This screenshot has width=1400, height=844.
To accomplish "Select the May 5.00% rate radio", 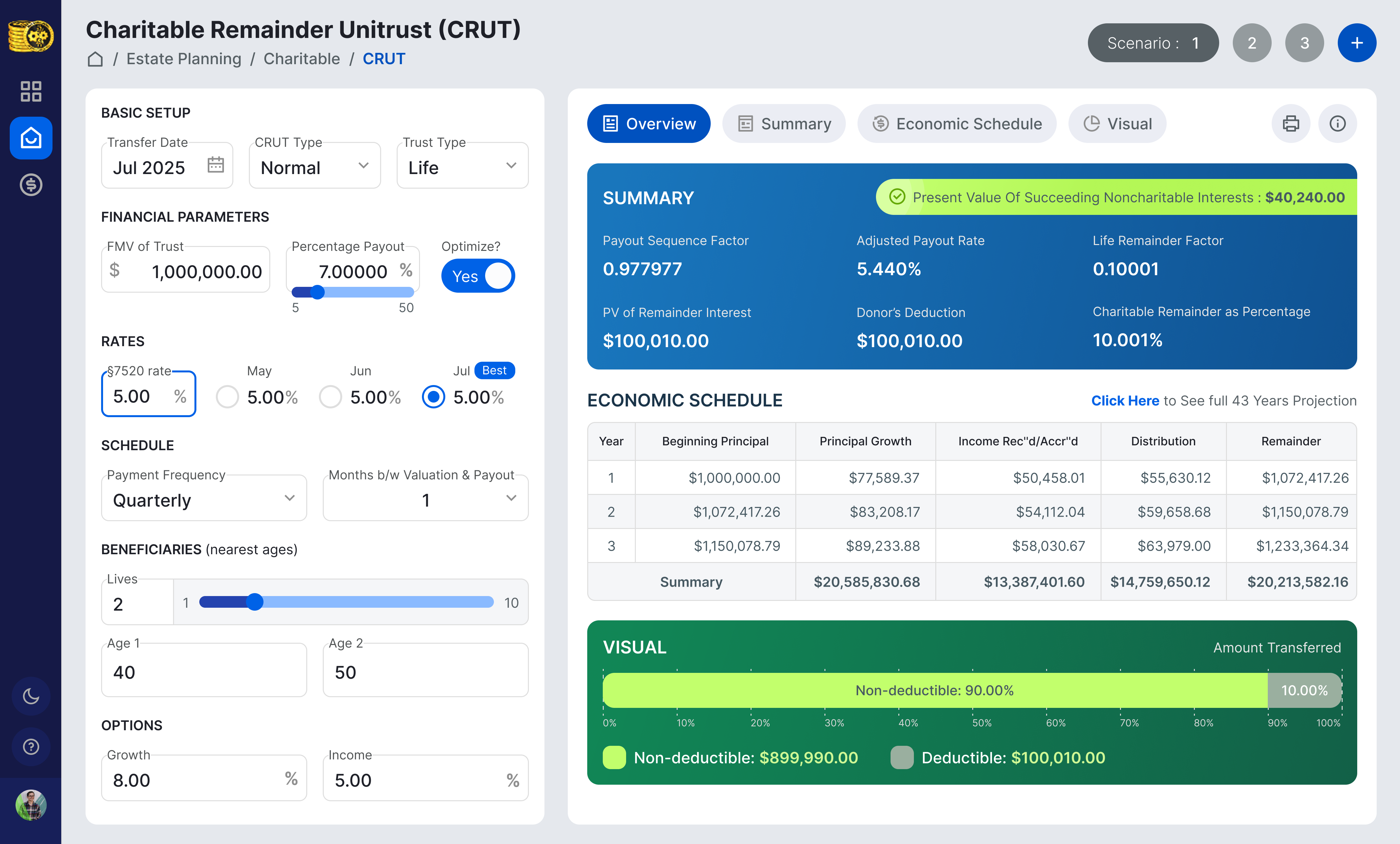I will click(227, 397).
